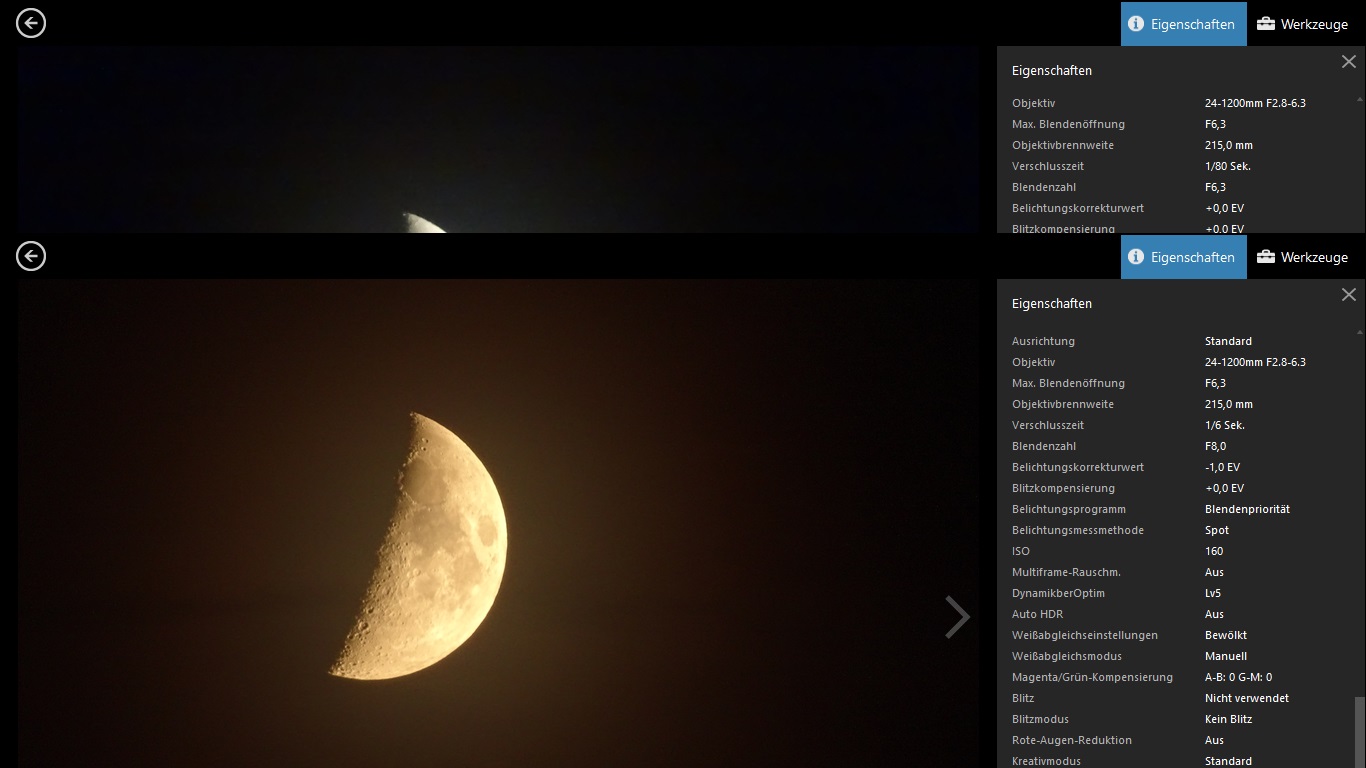This screenshot has width=1366, height=768.
Task: Click "Objektivbrennweite" in the upper panel
Action: (1063, 145)
